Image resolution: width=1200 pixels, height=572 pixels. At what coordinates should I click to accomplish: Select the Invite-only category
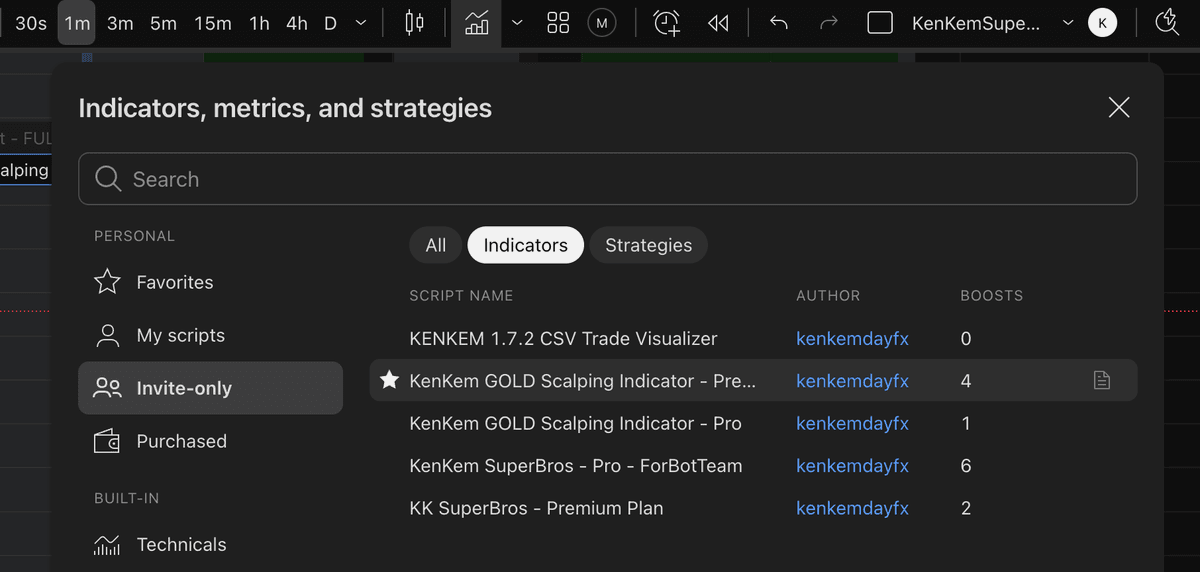coord(210,388)
